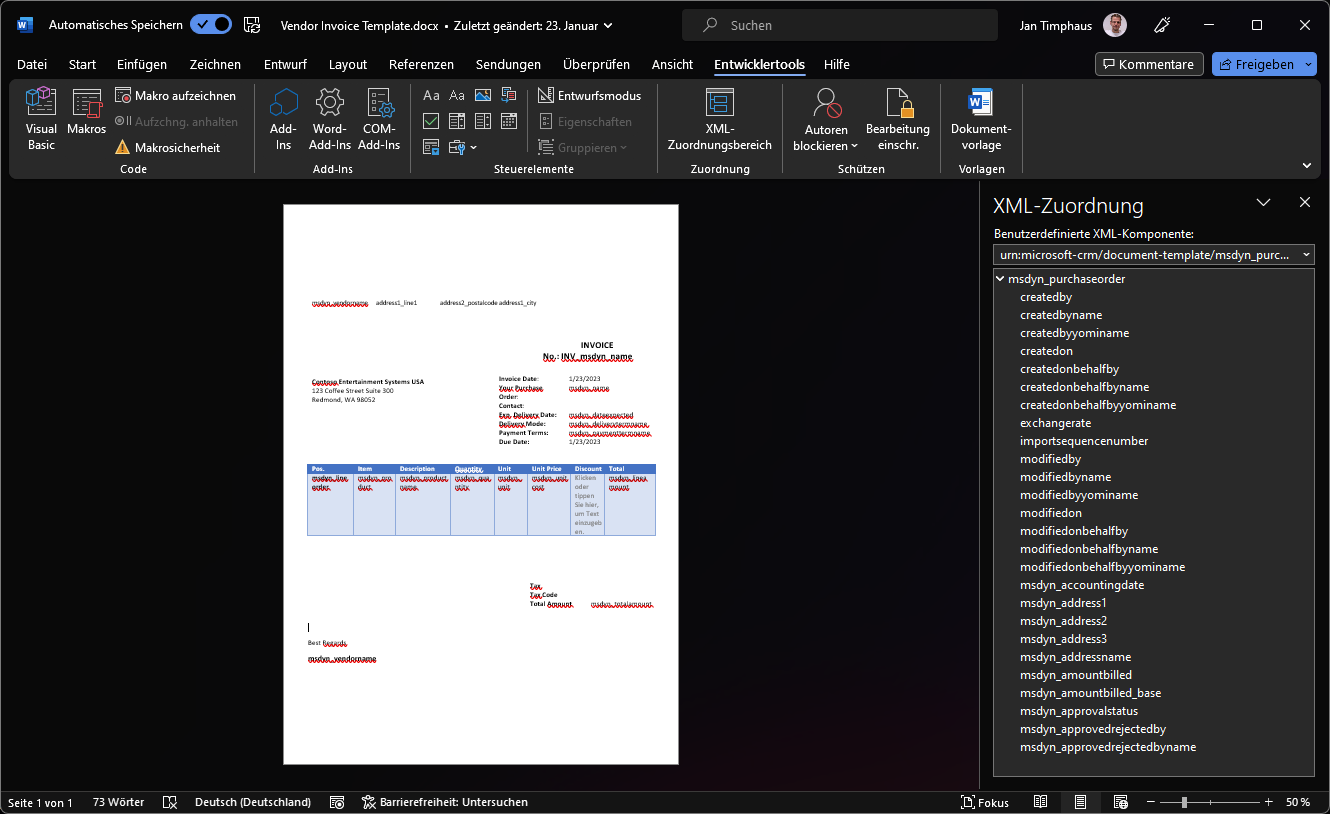The height and width of the screenshot is (814, 1330).
Task: Click 50 % zoom level
Action: pos(1298,802)
